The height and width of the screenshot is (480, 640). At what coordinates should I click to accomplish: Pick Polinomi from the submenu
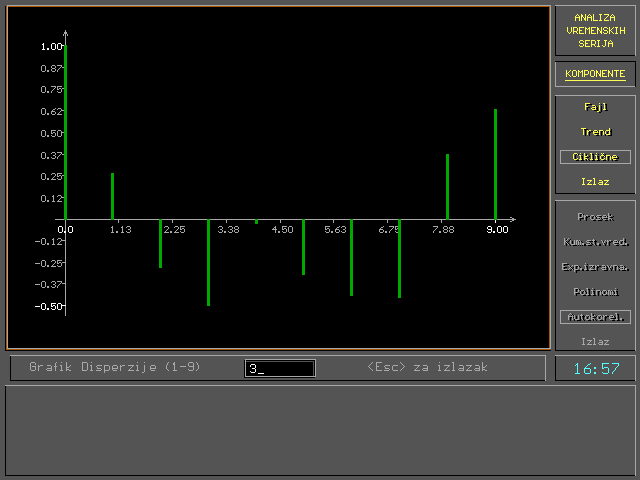[595, 292]
